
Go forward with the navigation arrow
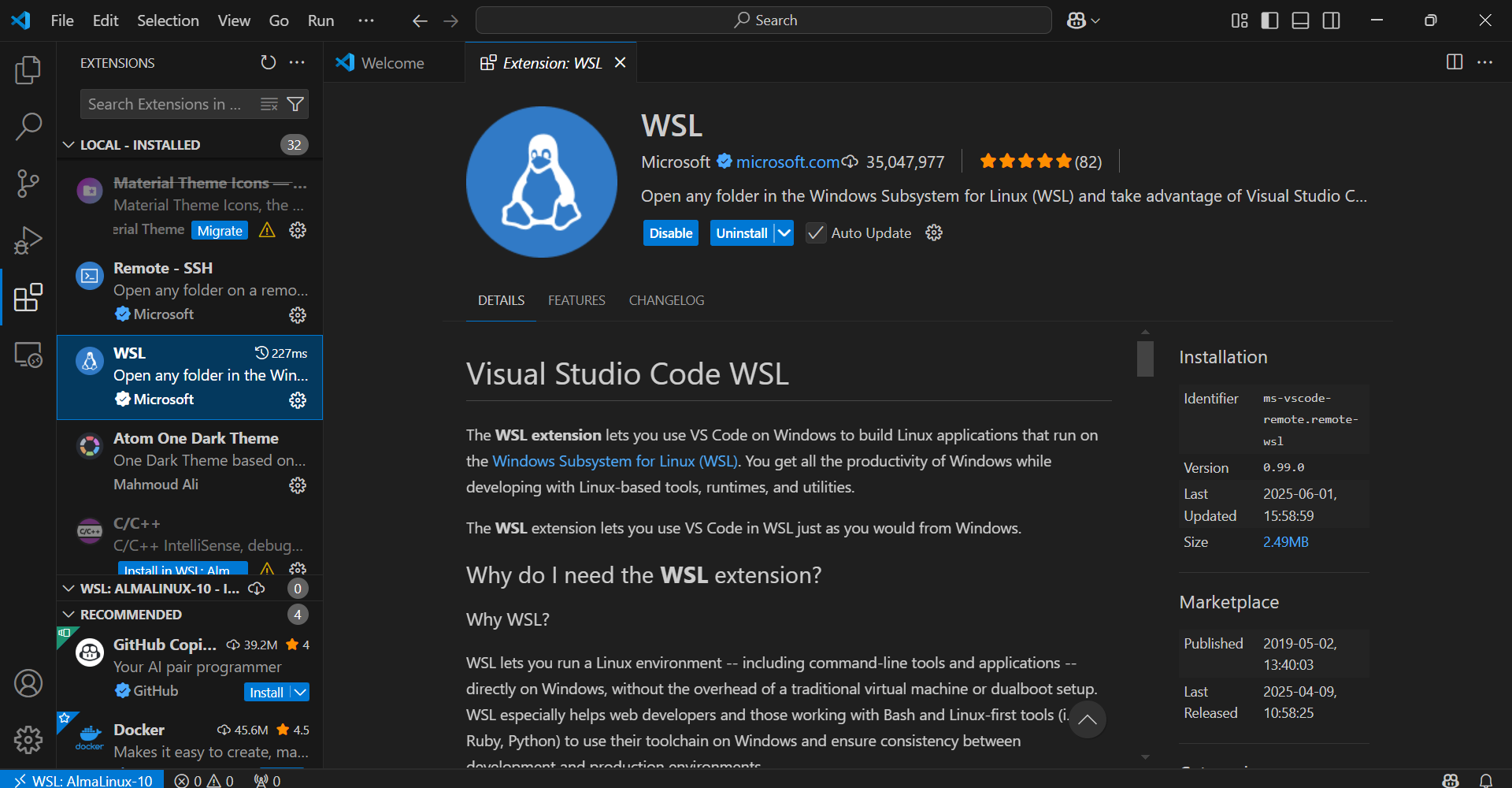pos(451,20)
